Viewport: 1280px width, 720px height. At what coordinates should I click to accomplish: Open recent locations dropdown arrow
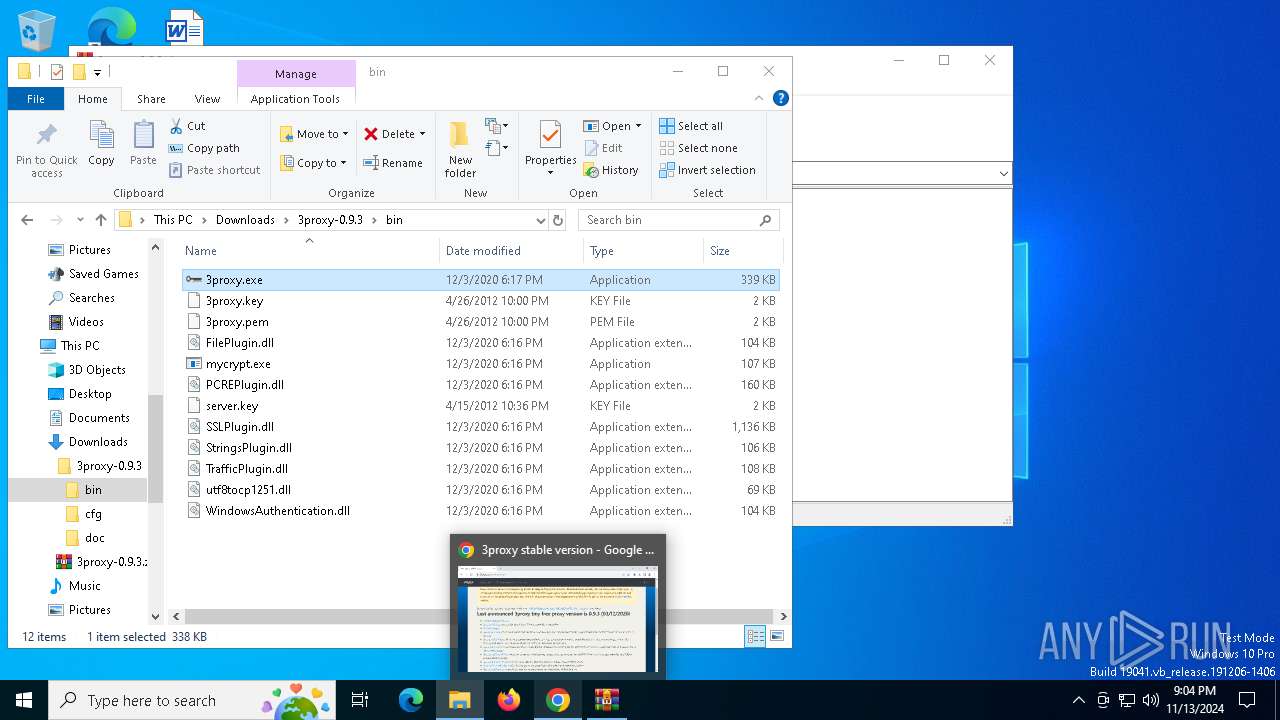click(x=80, y=220)
